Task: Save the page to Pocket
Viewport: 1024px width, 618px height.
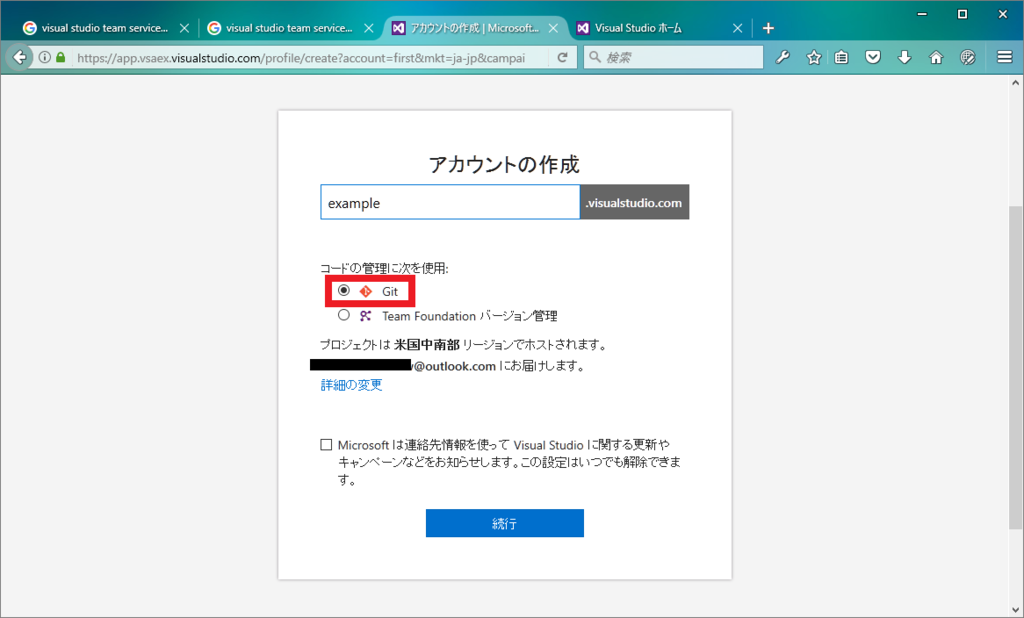Action: point(873,57)
